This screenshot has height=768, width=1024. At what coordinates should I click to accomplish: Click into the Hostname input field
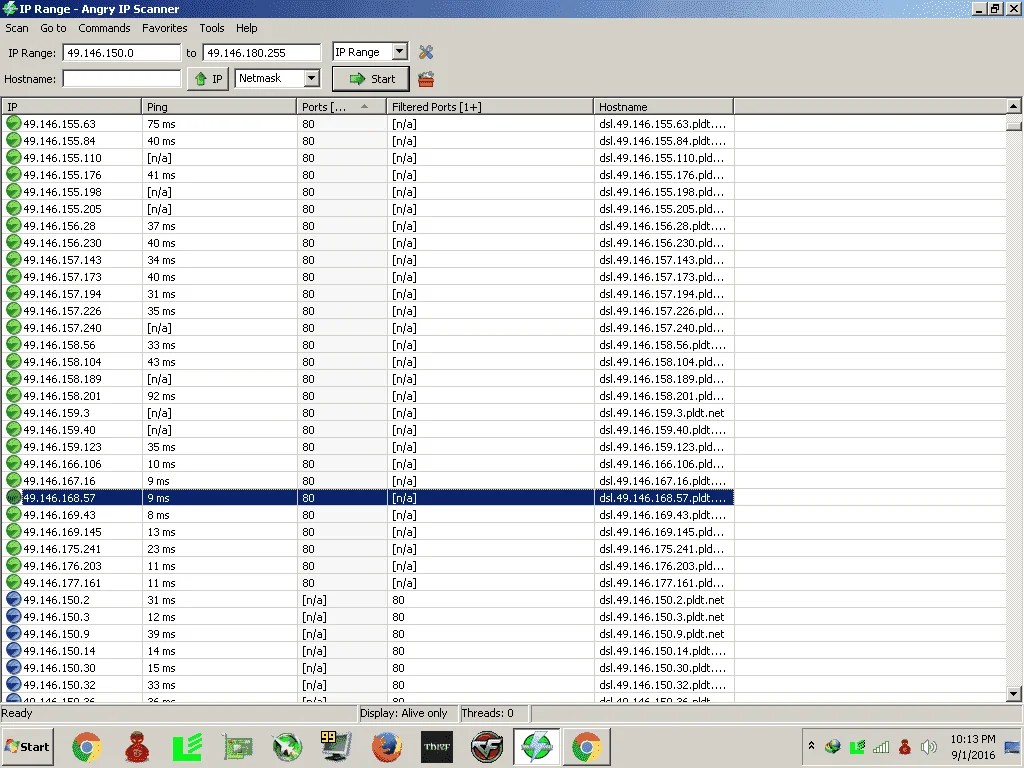coord(121,79)
